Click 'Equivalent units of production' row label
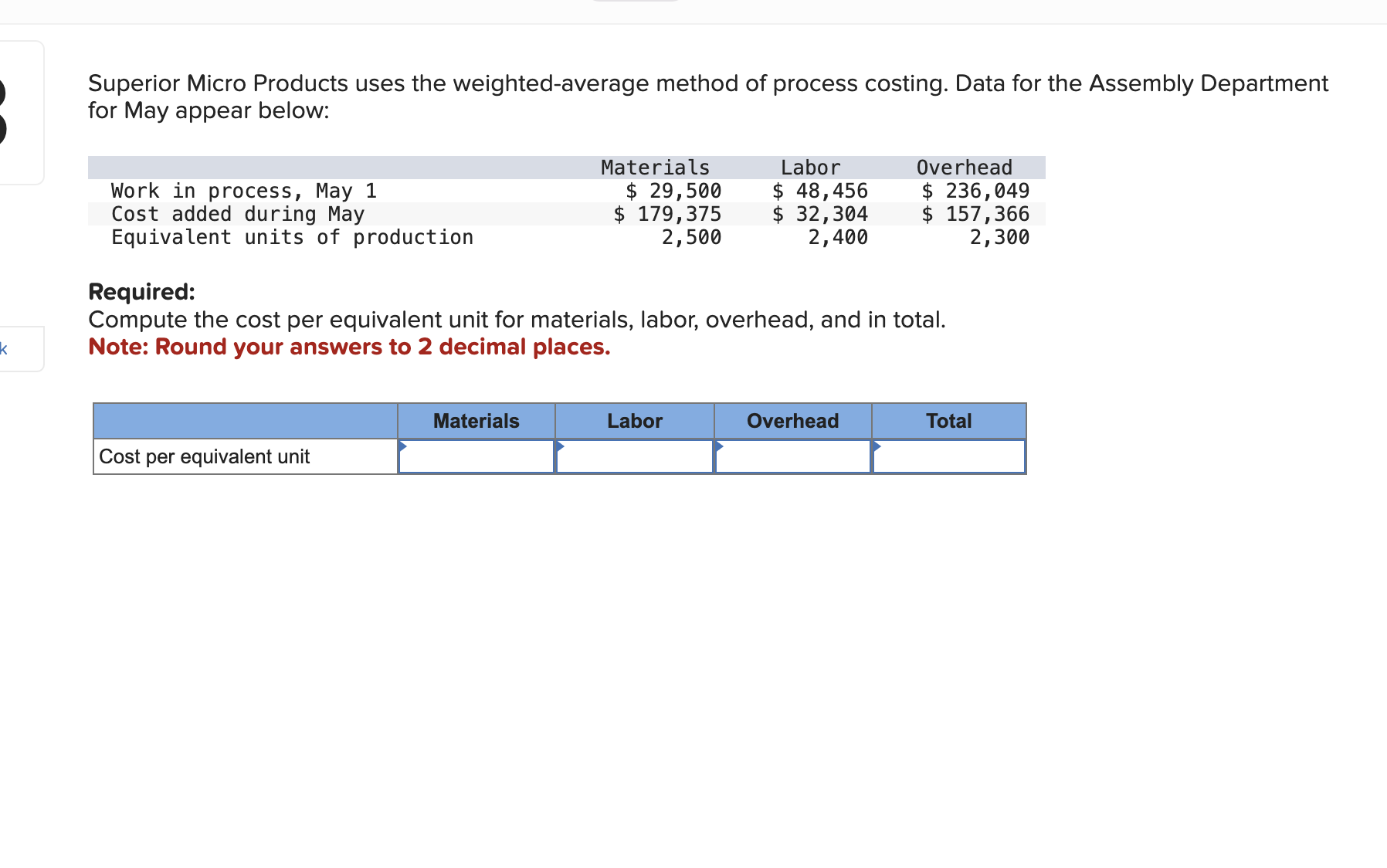The width and height of the screenshot is (1387, 868). (x=292, y=237)
